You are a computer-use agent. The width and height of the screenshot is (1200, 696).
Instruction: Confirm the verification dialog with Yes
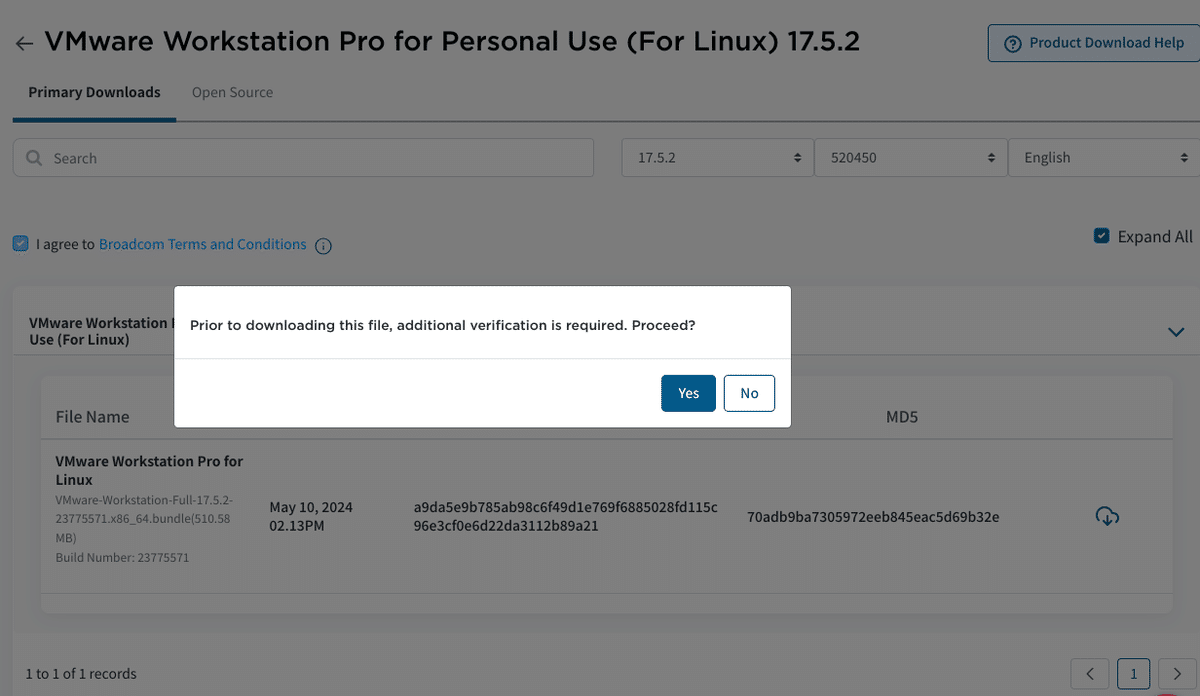(688, 393)
